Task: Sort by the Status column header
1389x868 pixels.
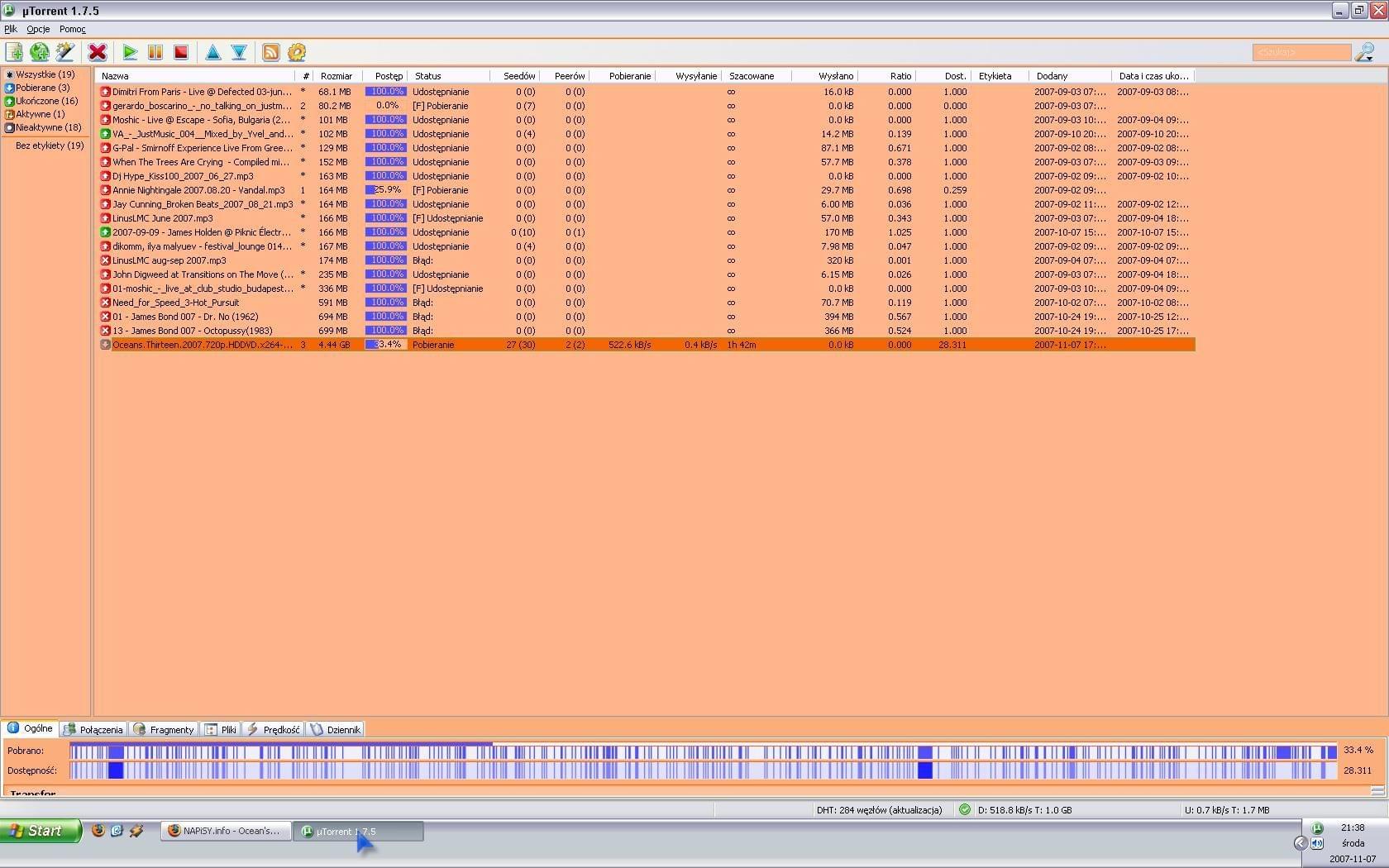Action: (x=427, y=76)
